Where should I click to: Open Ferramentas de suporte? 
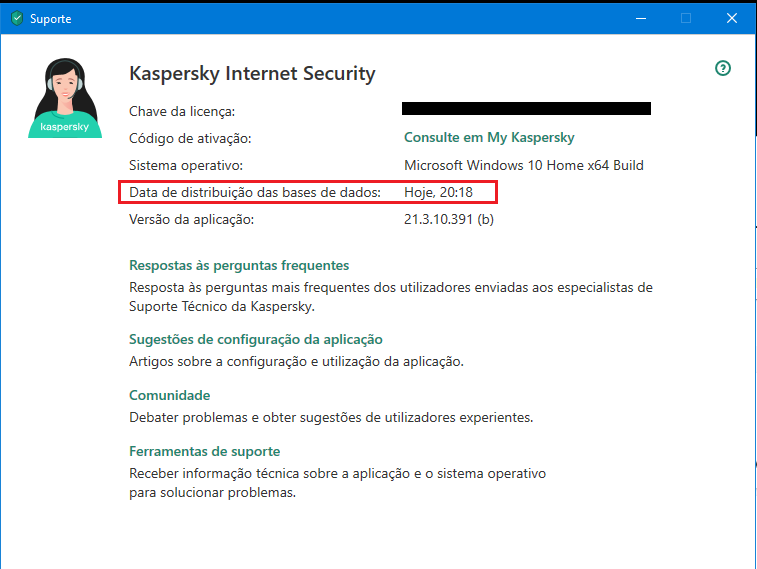(205, 452)
